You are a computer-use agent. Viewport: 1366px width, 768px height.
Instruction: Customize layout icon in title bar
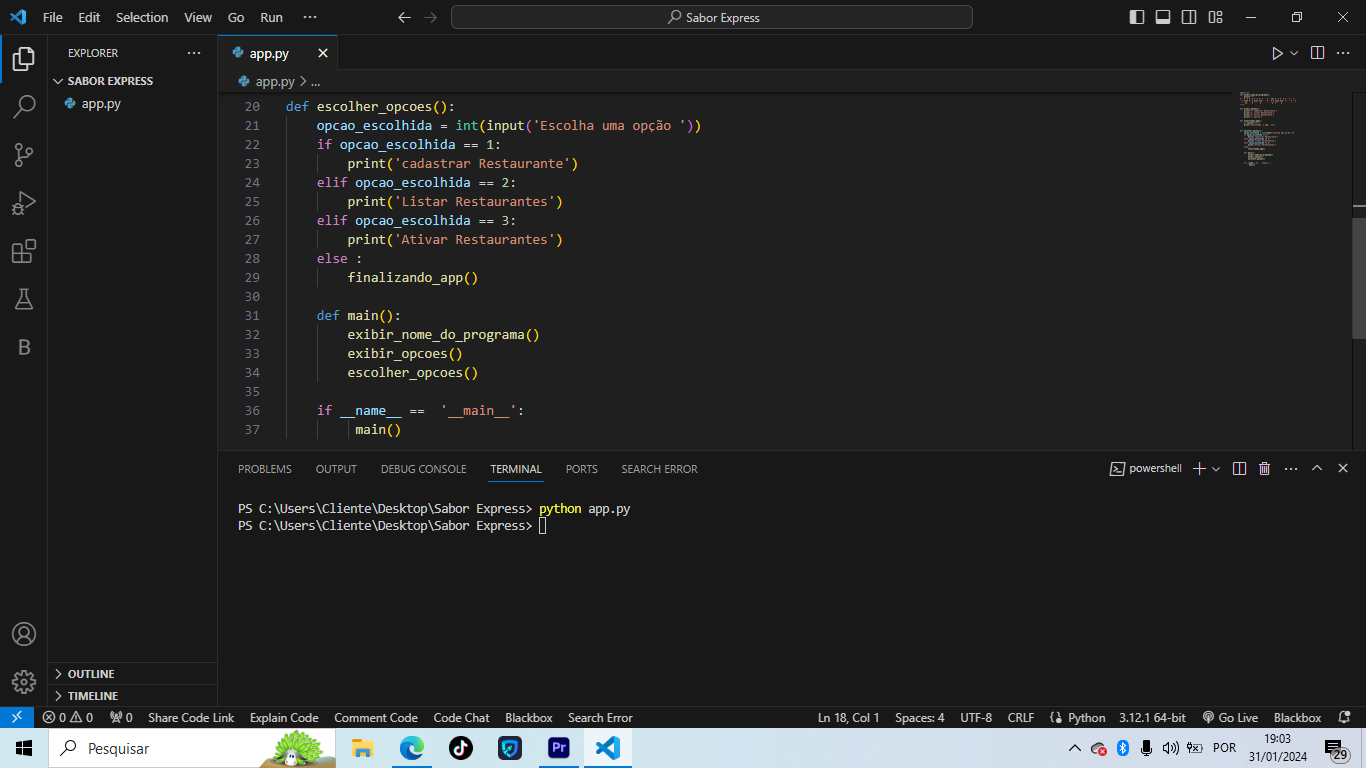[1215, 17]
